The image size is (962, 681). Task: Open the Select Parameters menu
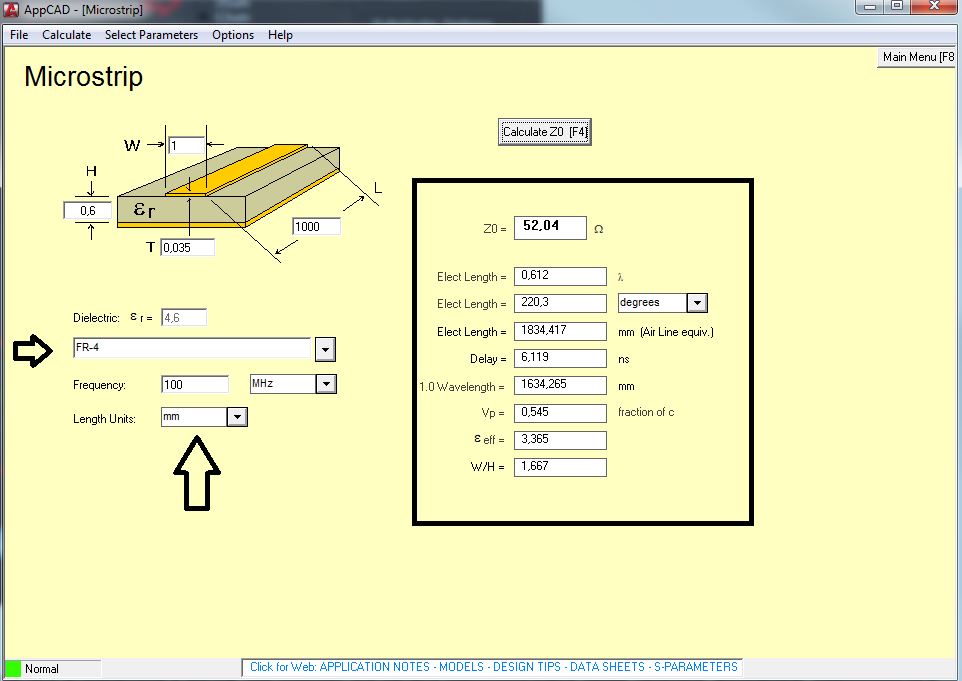(x=151, y=35)
